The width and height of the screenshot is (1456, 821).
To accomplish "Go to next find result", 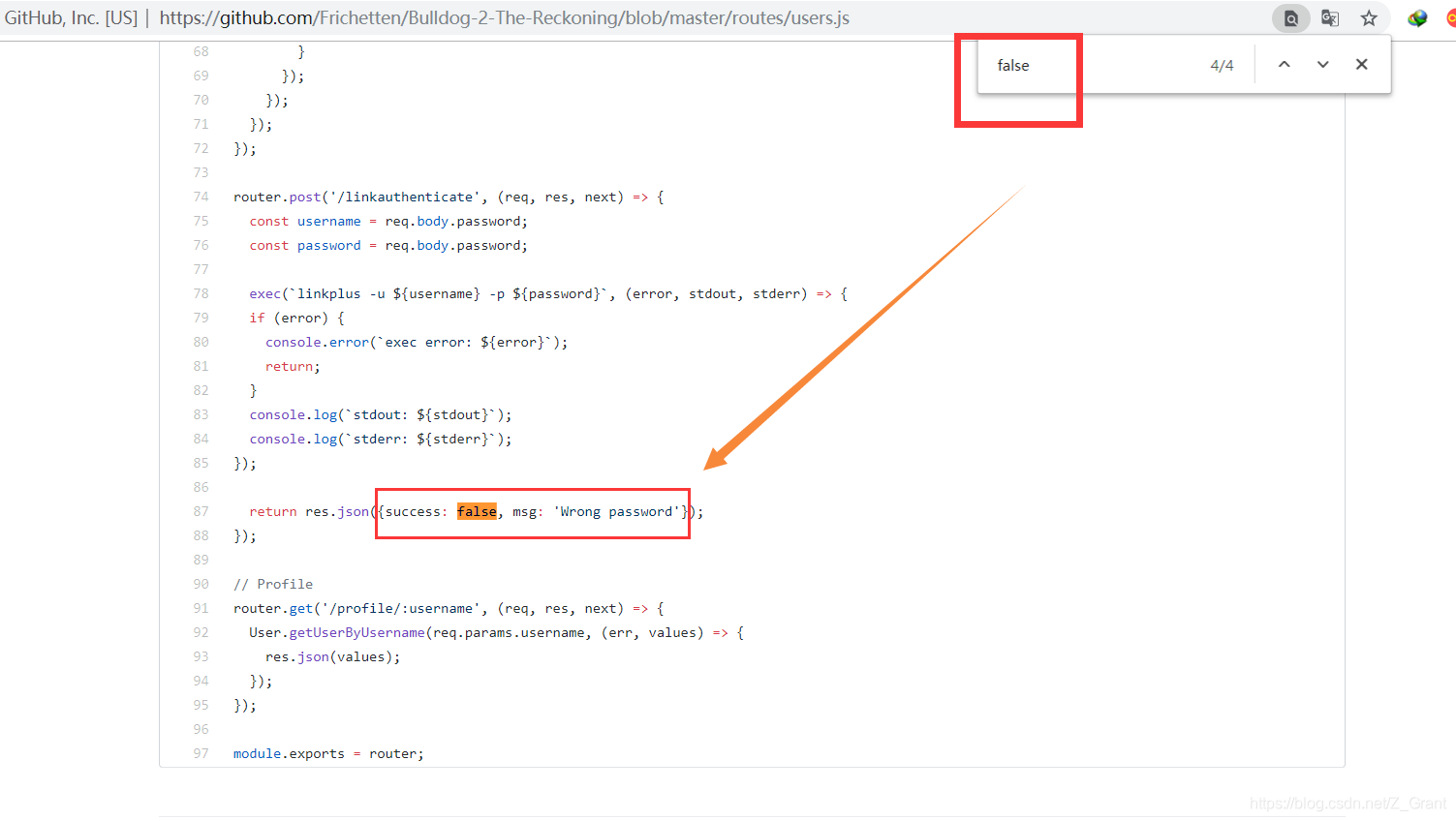I will 1322,65.
